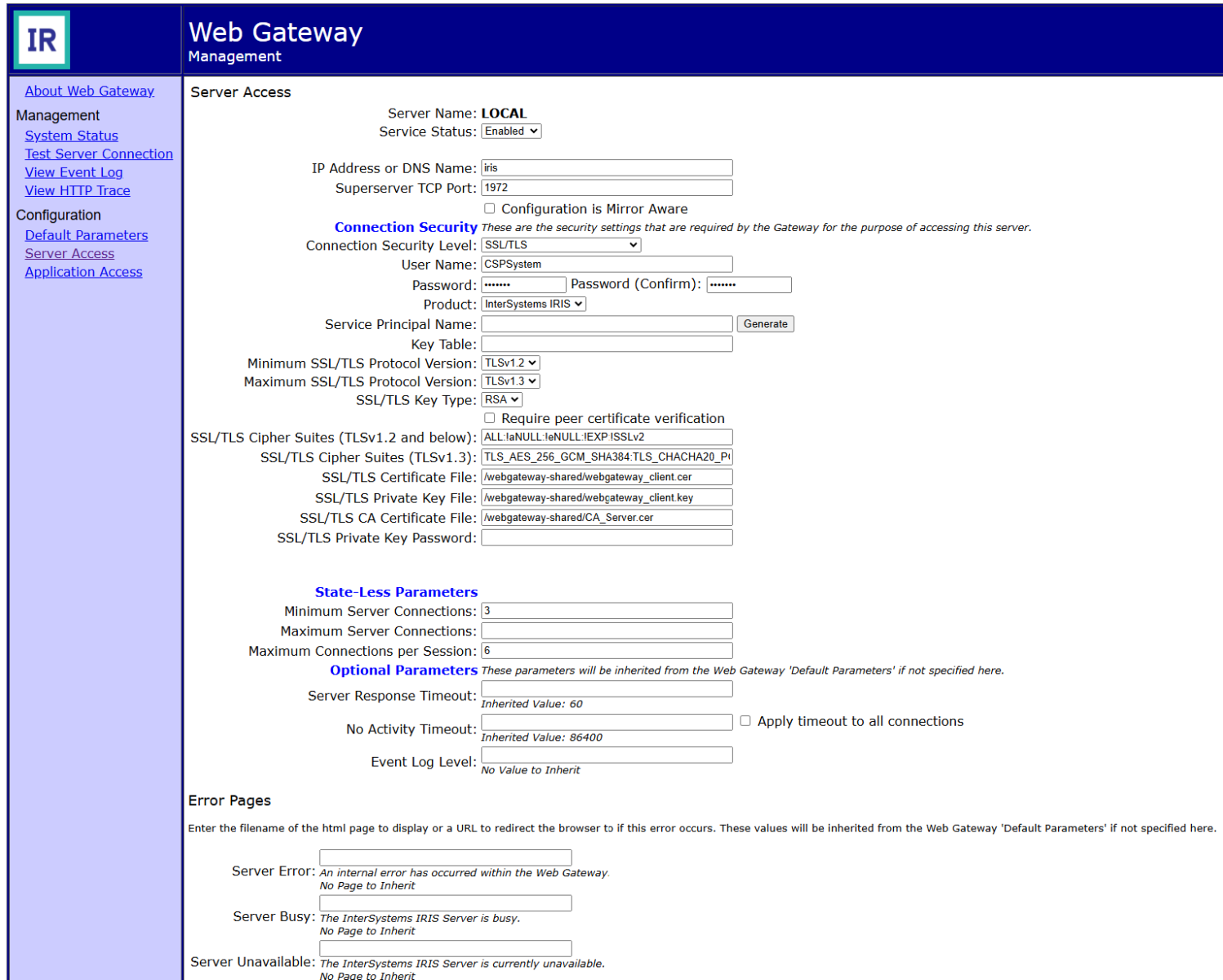Click the Superserver TCP Port field

[607, 188]
